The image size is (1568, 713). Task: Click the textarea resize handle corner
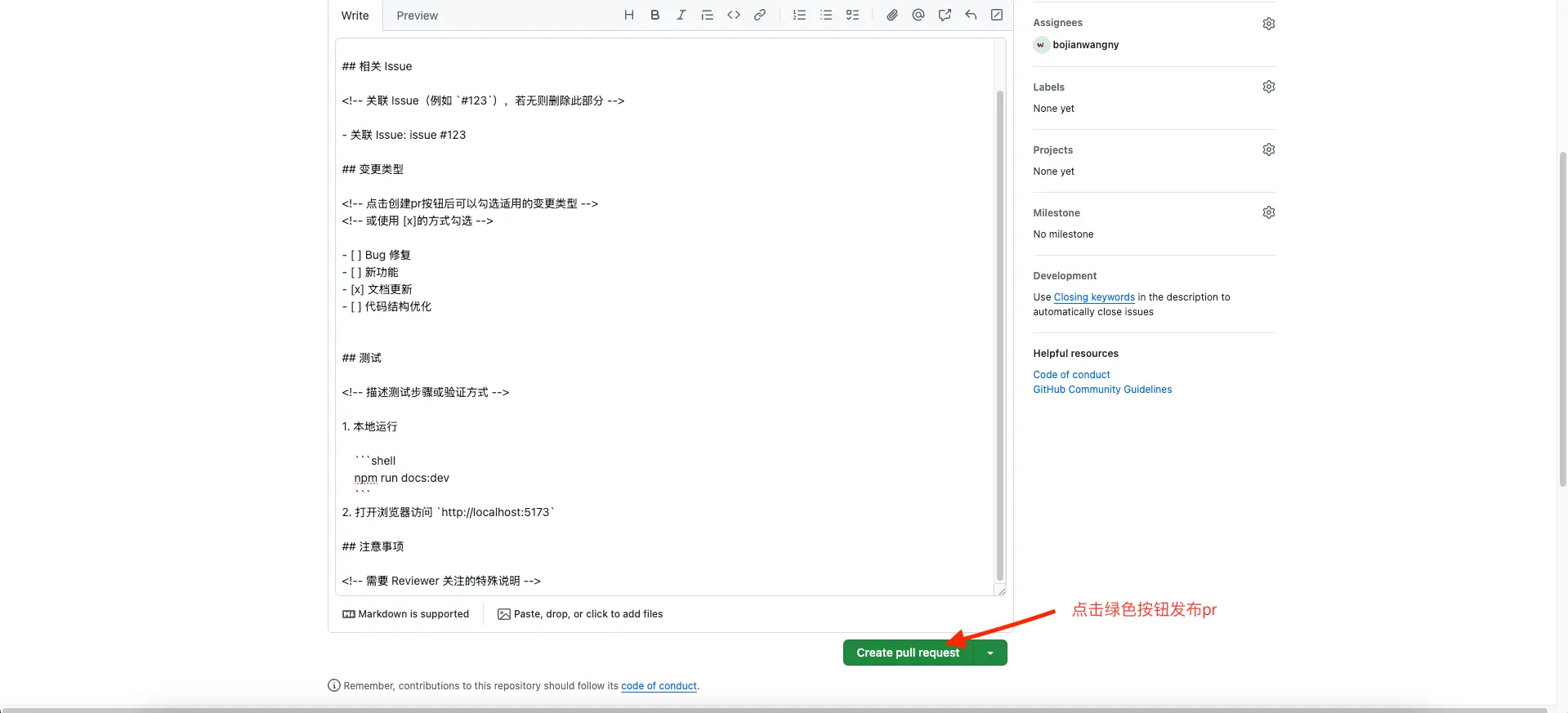[x=1001, y=590]
